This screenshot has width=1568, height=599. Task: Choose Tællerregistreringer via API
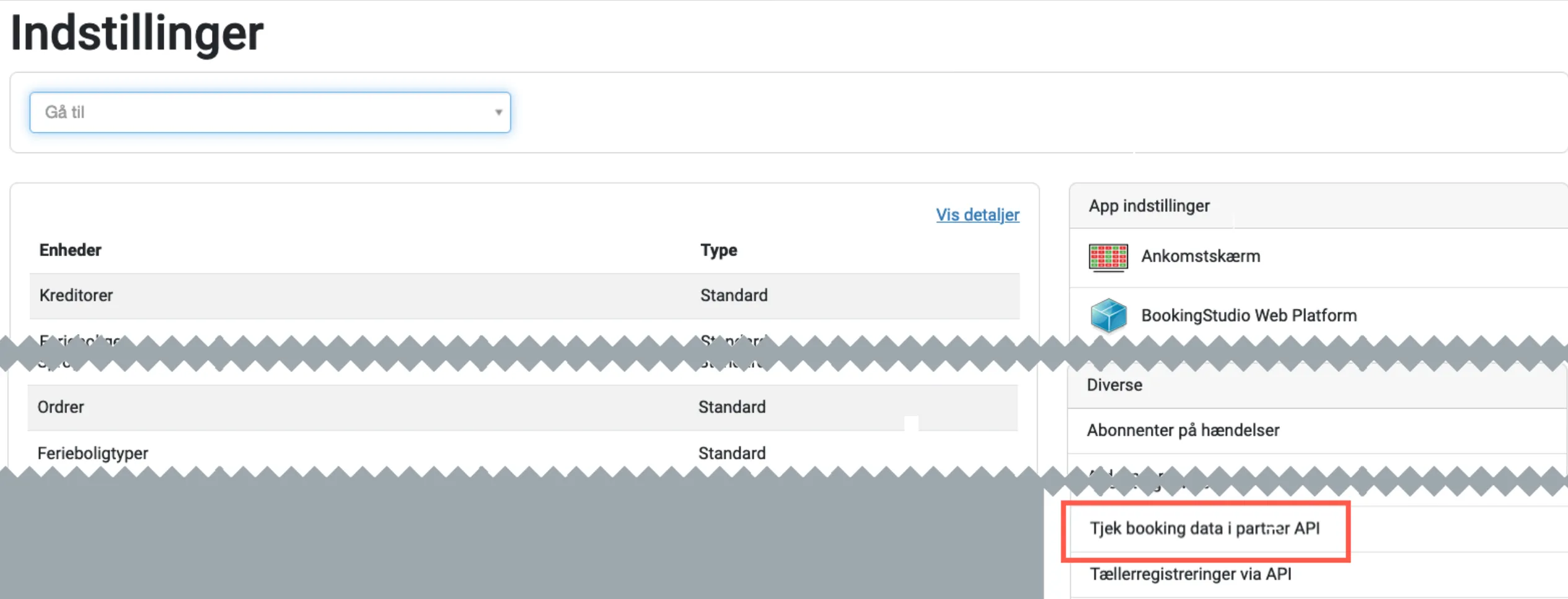tap(1190, 574)
